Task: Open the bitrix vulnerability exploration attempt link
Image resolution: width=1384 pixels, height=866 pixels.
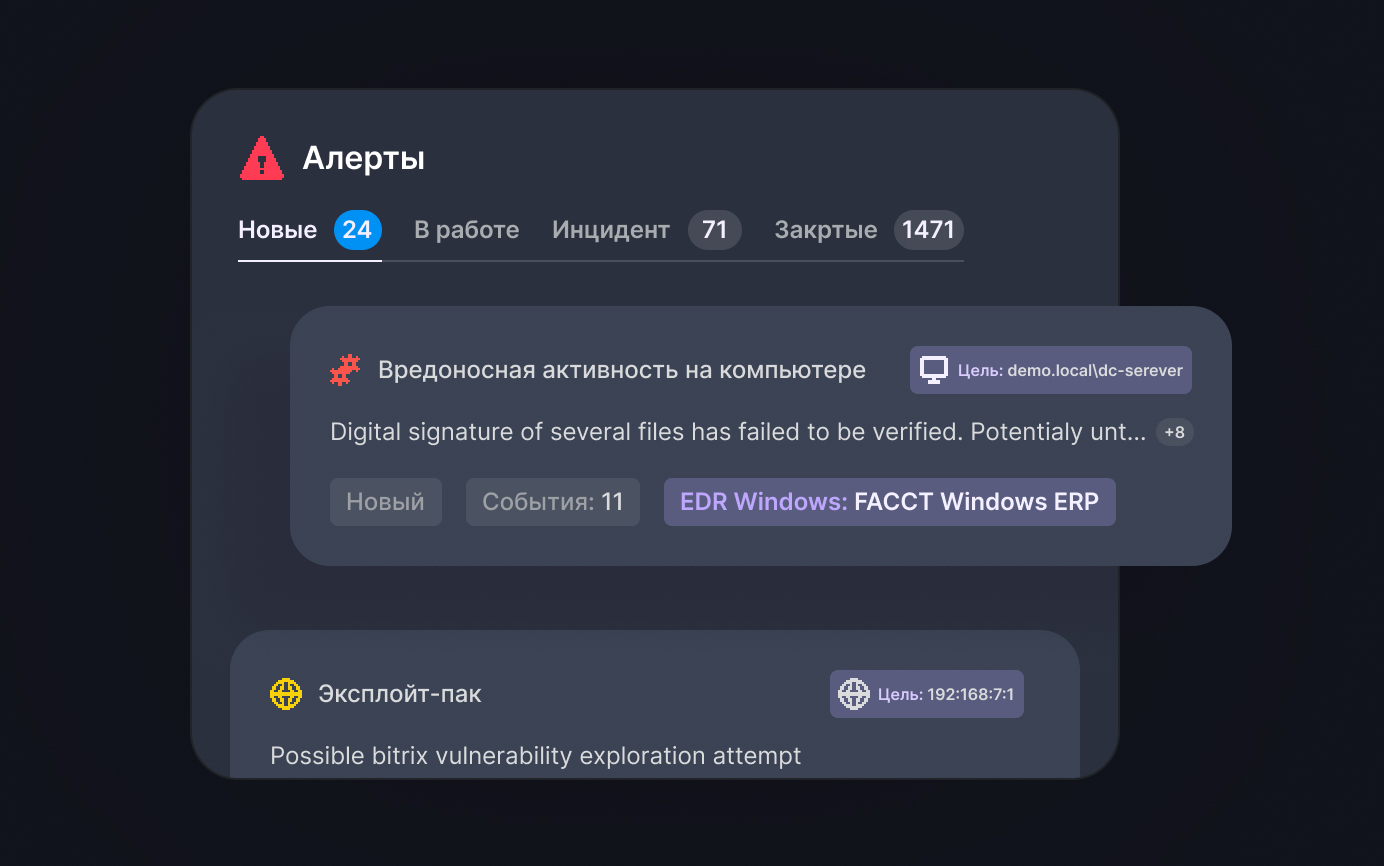Action: tap(536, 756)
